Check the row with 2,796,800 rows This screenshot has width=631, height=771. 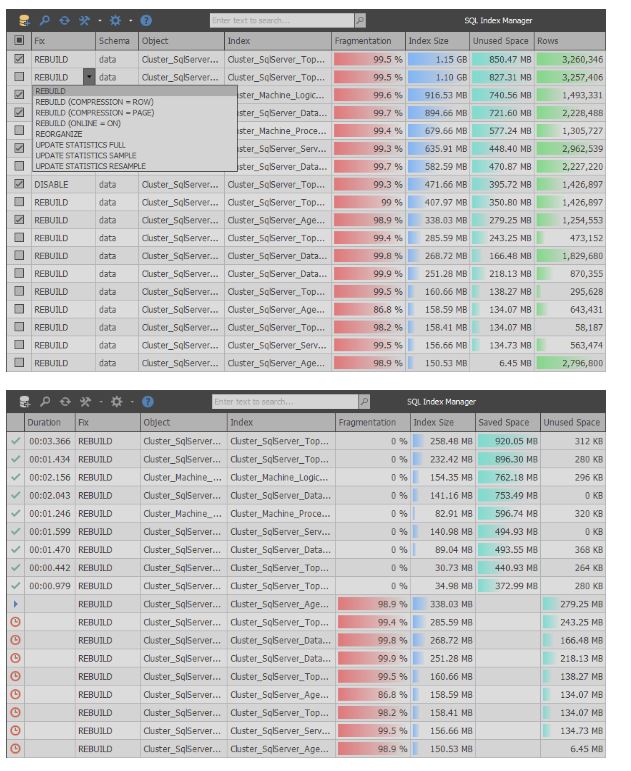click(19, 362)
